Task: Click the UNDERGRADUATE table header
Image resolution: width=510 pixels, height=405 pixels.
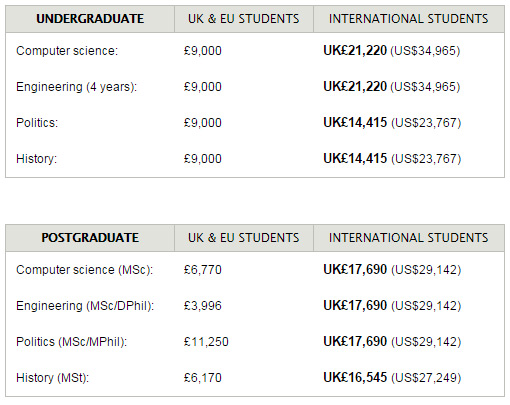Action: point(90,19)
